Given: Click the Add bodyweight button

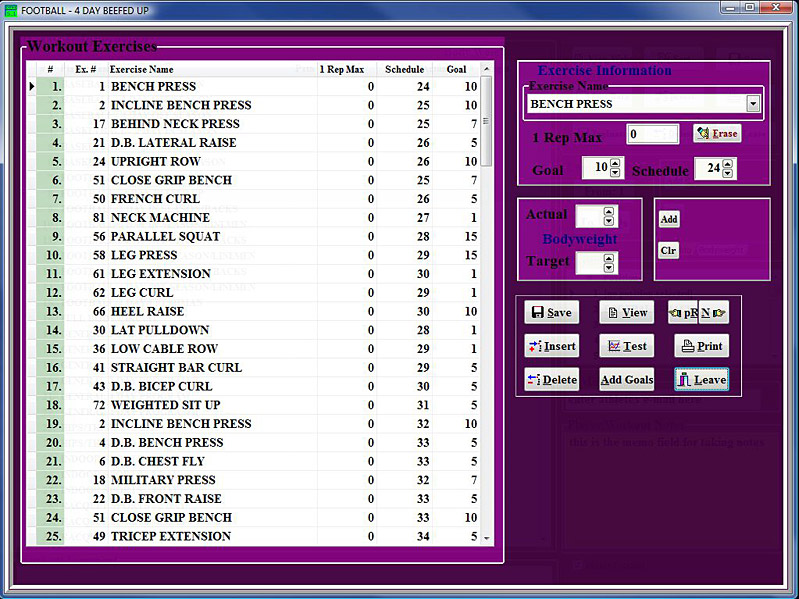Looking at the screenshot, I should [x=668, y=219].
